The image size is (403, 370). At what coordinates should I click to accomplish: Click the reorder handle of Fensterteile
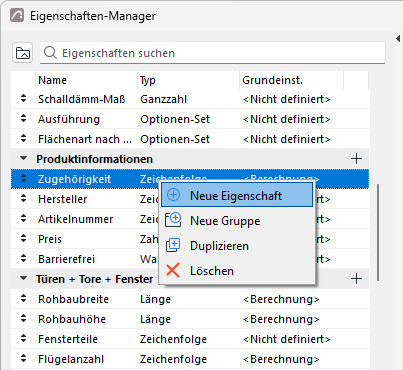click(x=23, y=338)
